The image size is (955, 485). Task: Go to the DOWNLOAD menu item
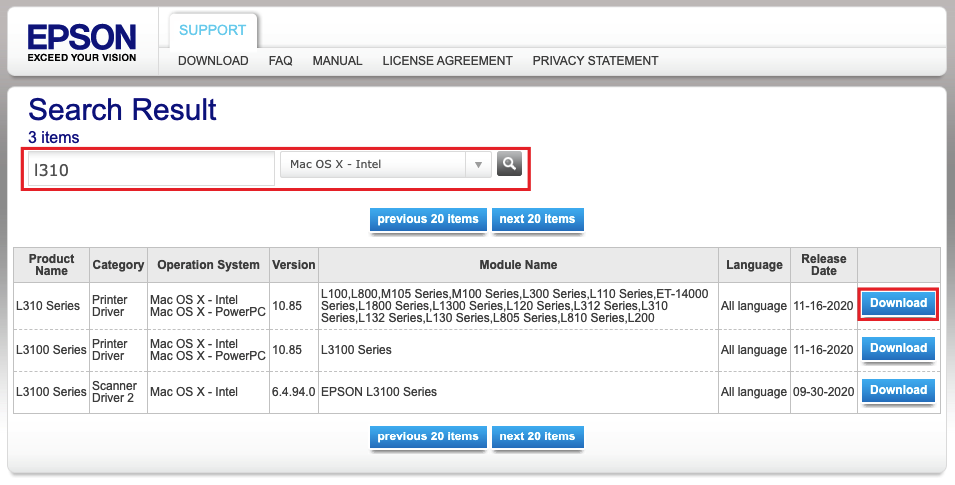(x=213, y=61)
